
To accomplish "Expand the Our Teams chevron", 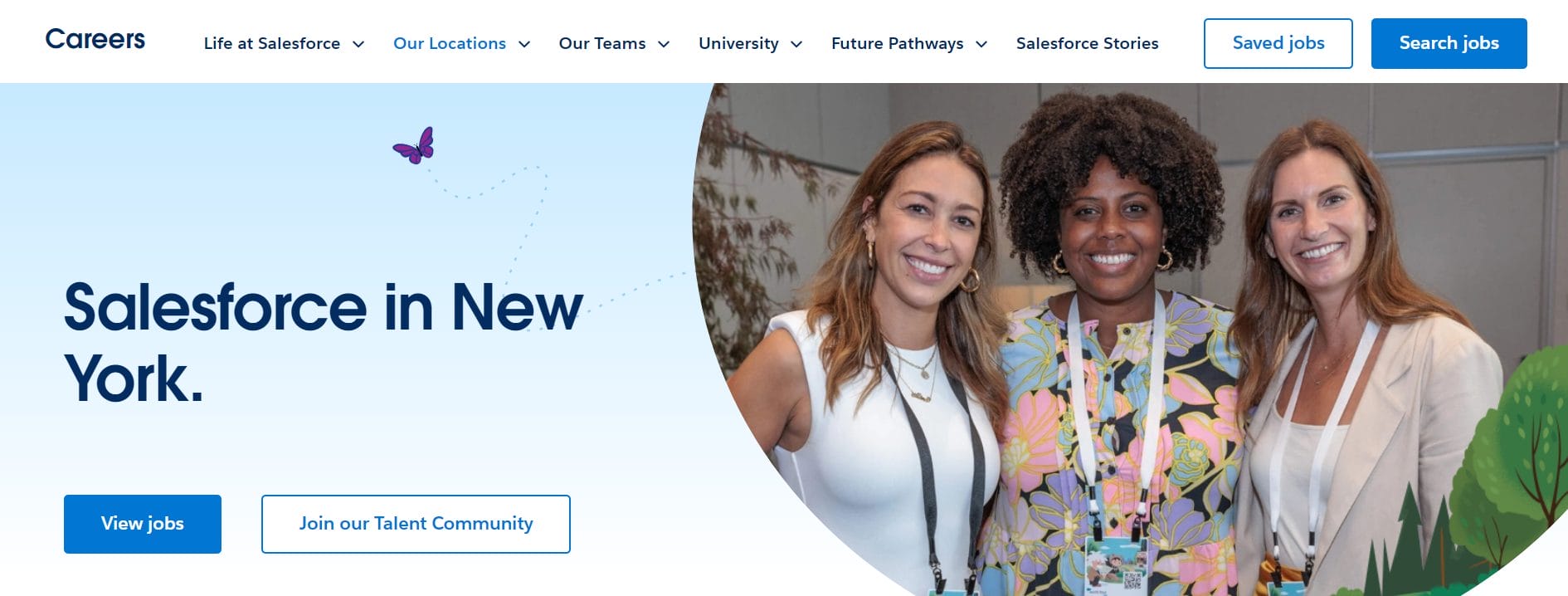I will click(x=664, y=44).
